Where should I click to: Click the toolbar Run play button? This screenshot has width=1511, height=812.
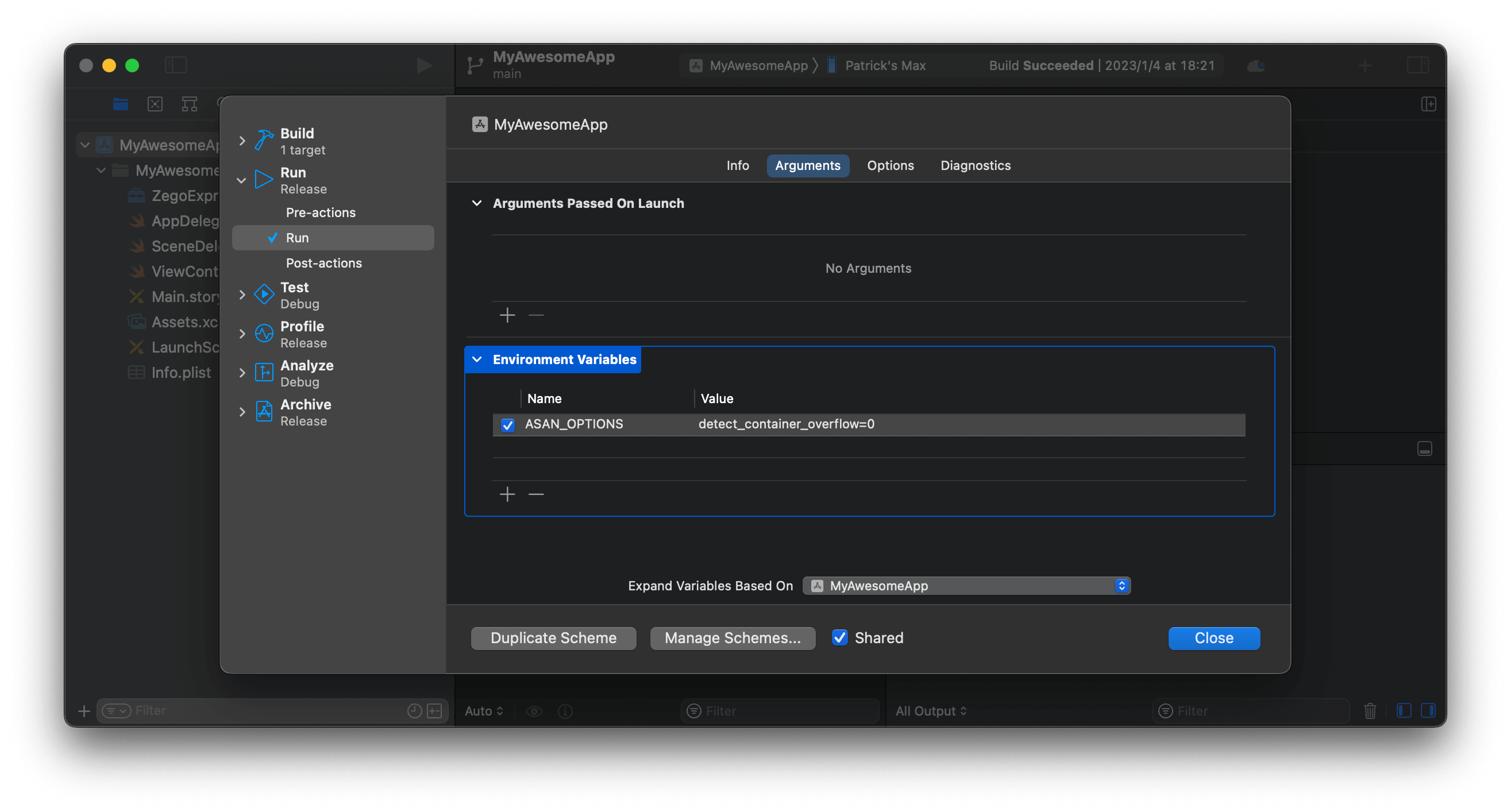423,65
